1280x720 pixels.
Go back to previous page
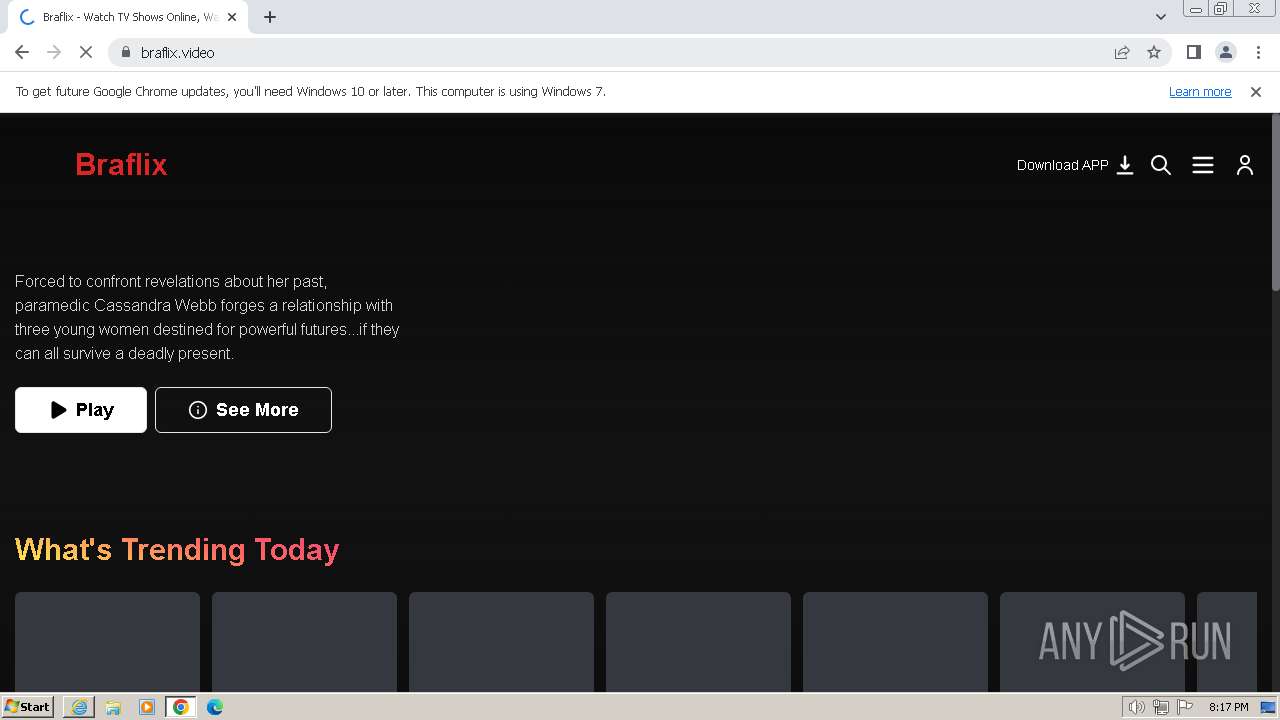(22, 52)
